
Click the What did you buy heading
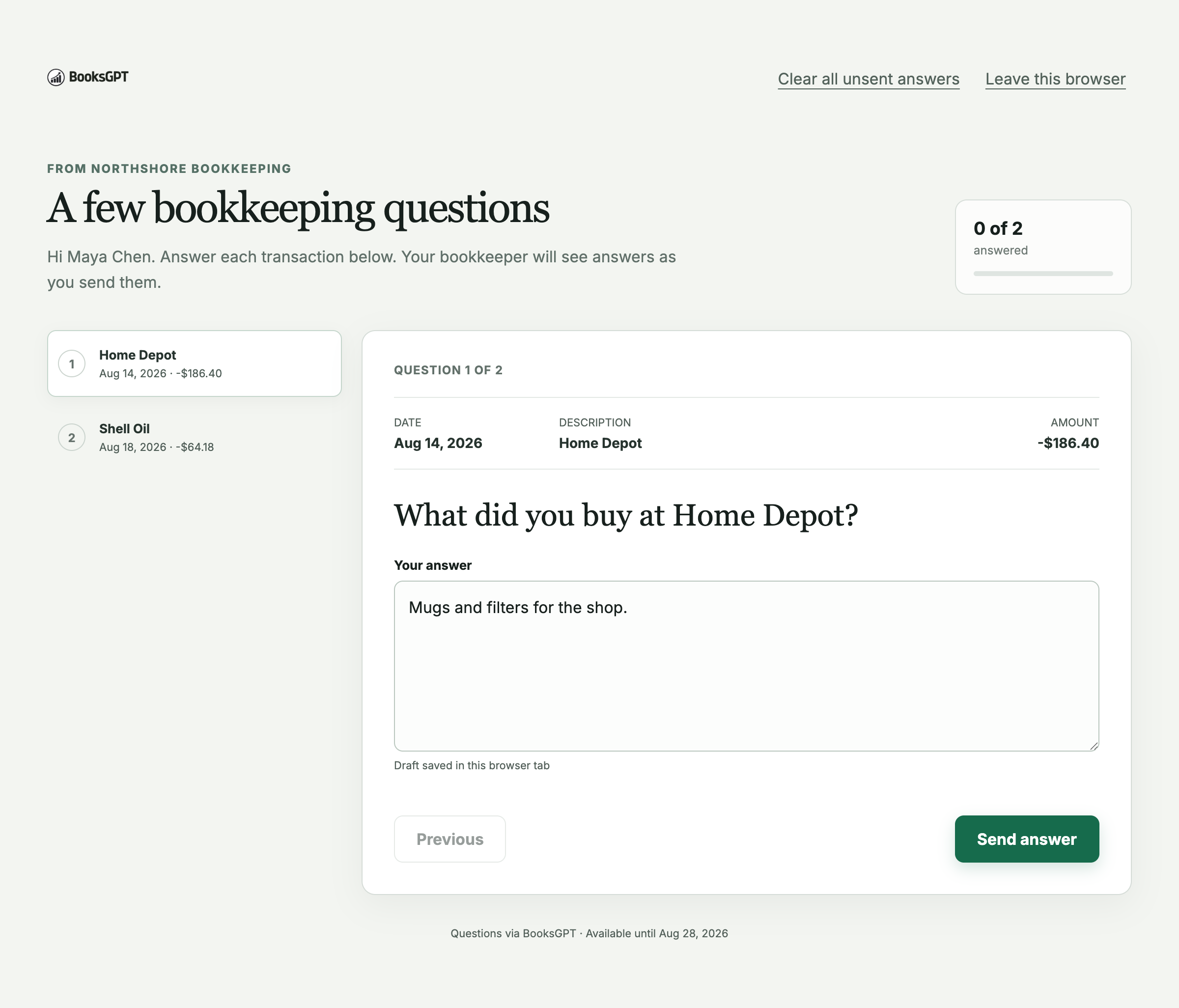[625, 516]
